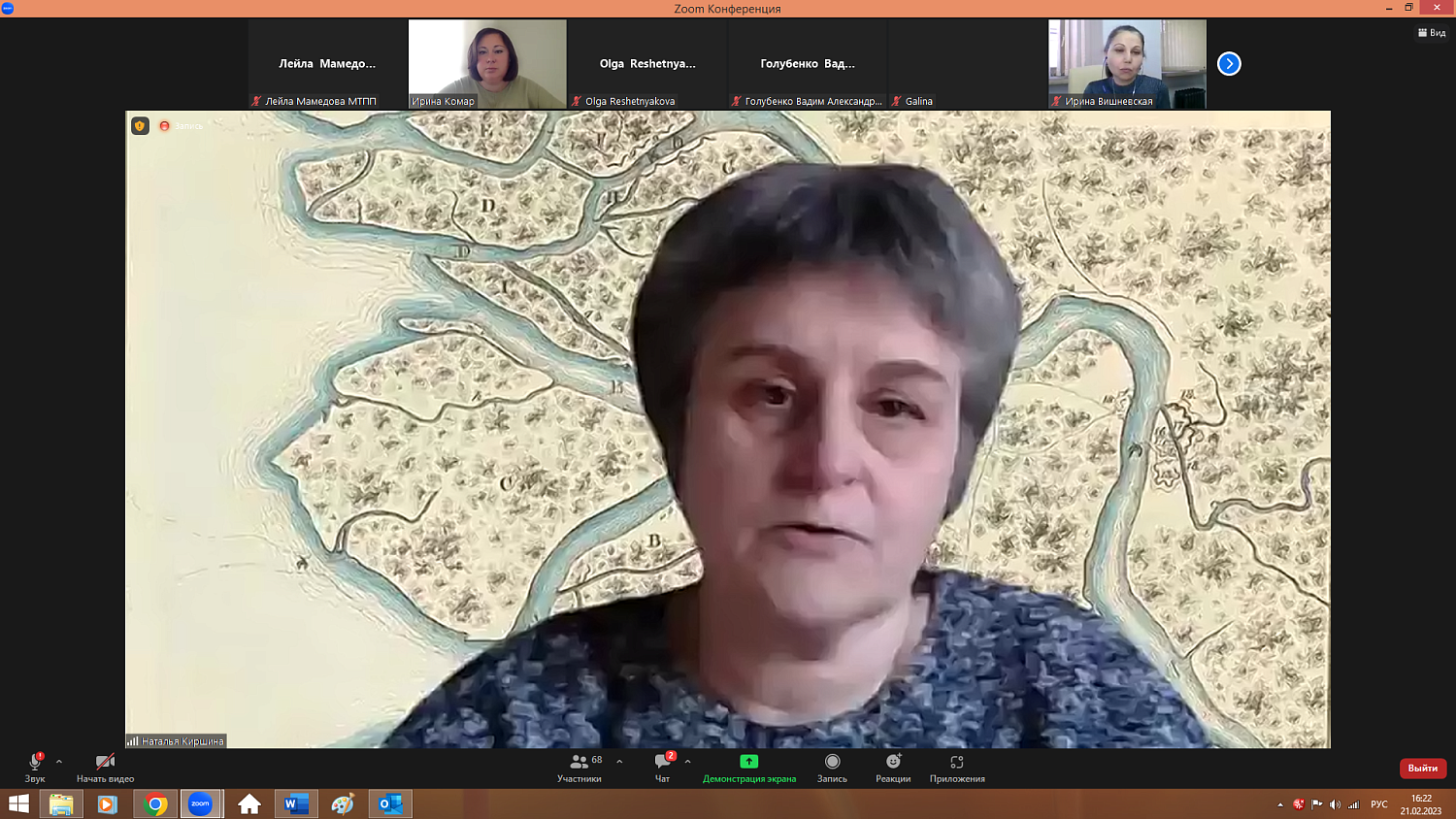This screenshot has width=1456, height=819.
Task: Open the Вид view menu
Action: coord(1432,33)
